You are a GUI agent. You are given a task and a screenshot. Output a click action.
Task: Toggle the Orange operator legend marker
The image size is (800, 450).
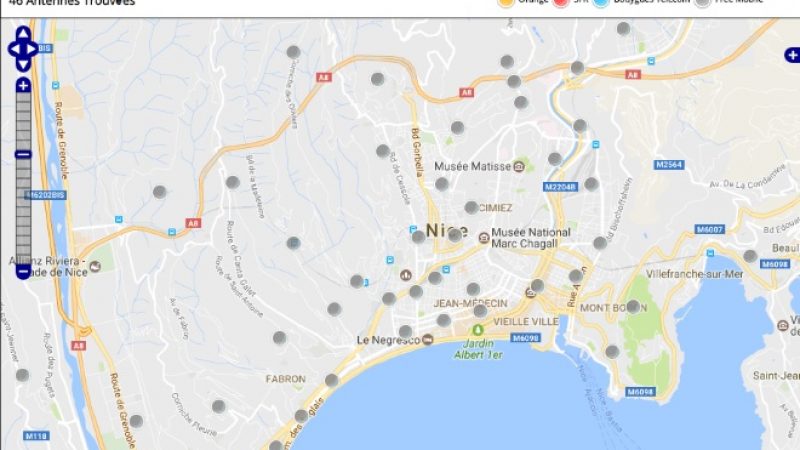[x=506, y=3]
